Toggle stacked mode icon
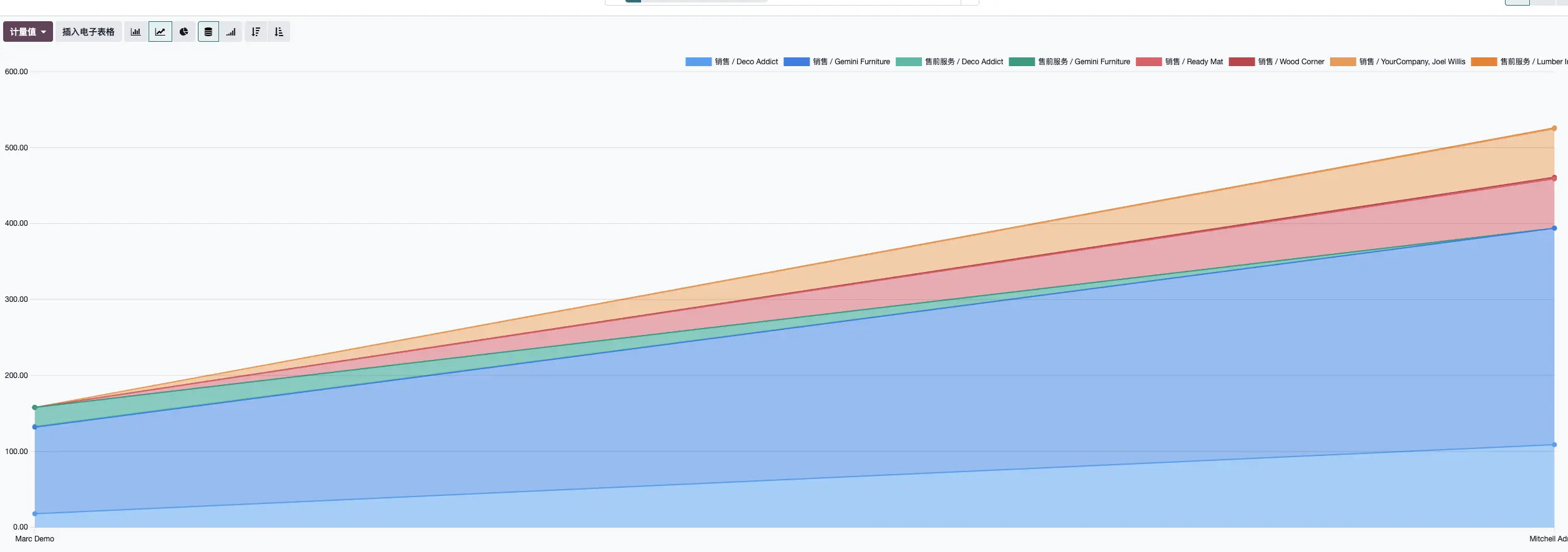 pos(208,32)
